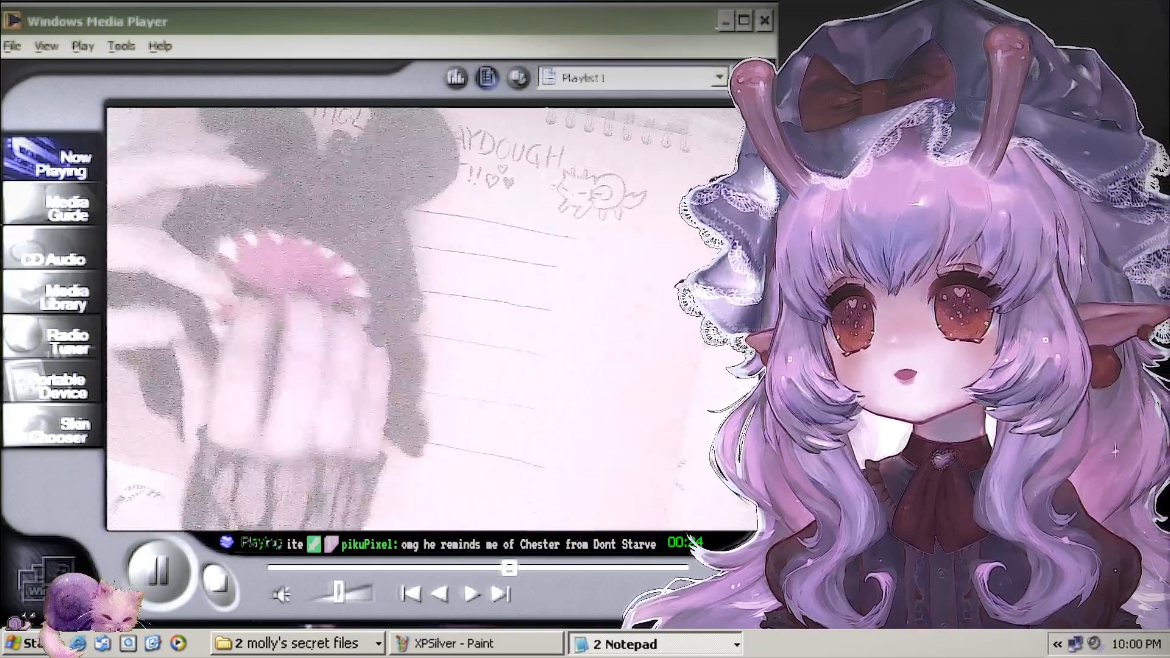The image size is (1170, 658).
Task: Minimize the Windows Media Player window
Action: point(725,21)
